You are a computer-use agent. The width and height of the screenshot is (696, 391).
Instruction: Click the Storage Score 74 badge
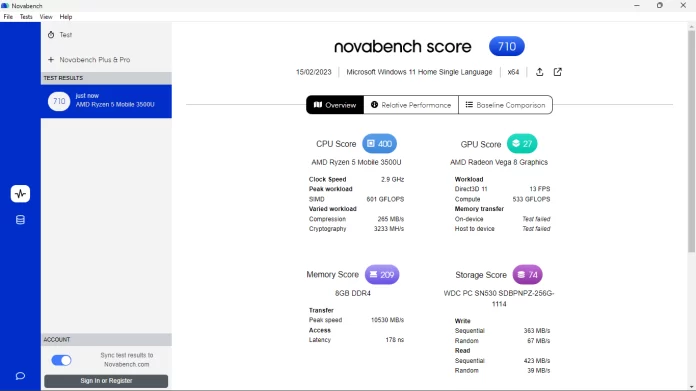tap(527, 275)
